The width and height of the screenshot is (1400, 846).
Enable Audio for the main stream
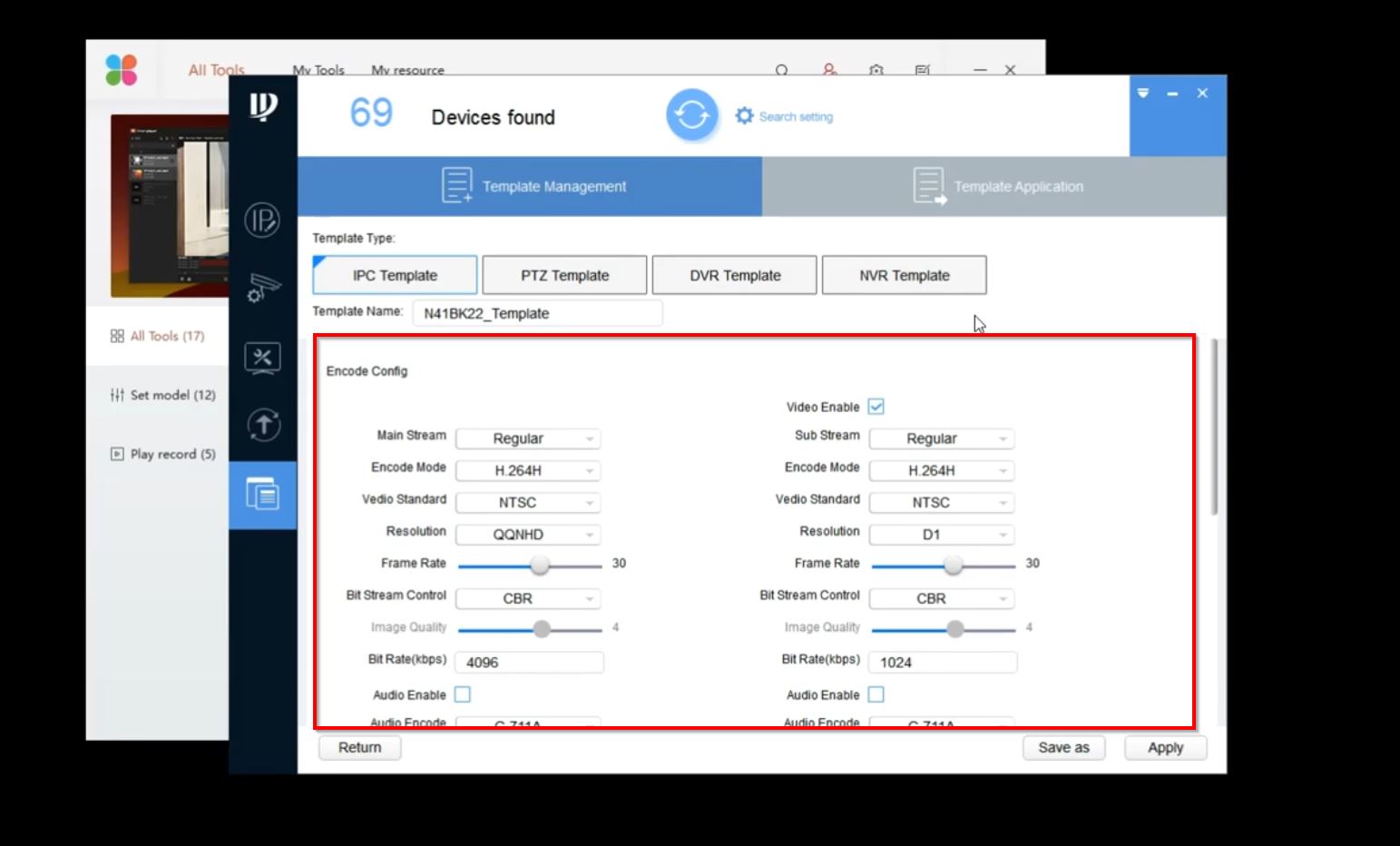tap(463, 694)
